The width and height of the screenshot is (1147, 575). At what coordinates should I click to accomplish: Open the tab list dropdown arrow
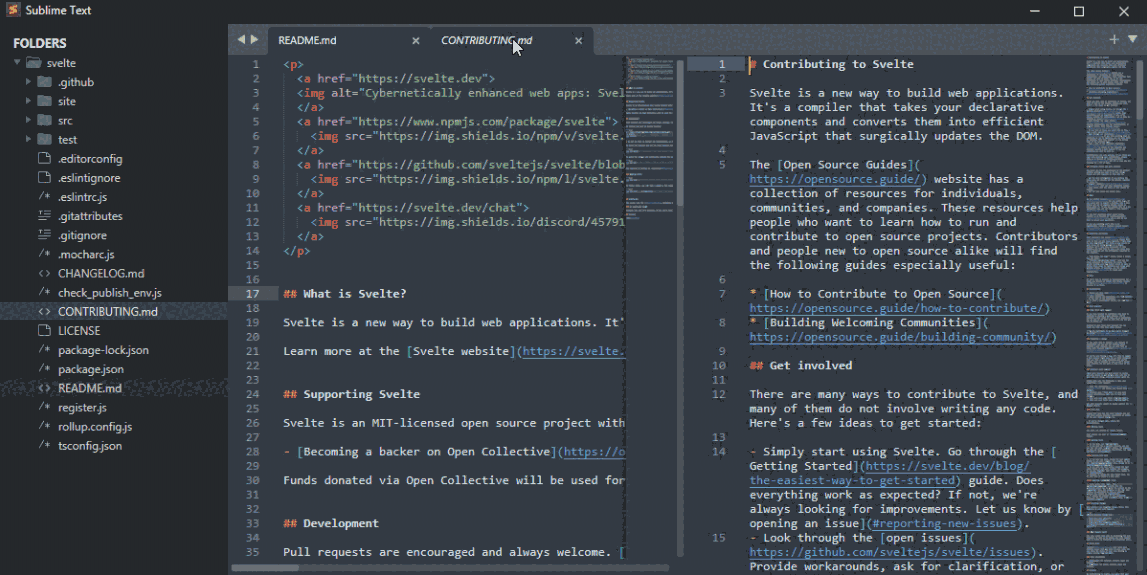(x=1133, y=40)
